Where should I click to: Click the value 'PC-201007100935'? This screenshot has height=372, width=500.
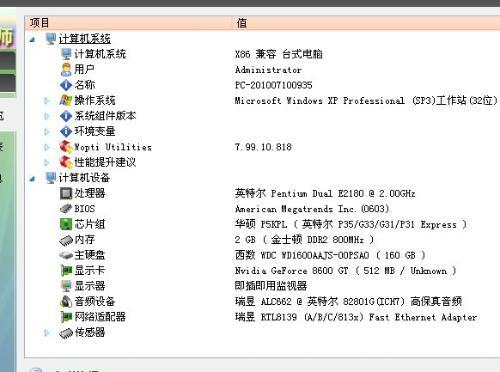[274, 85]
